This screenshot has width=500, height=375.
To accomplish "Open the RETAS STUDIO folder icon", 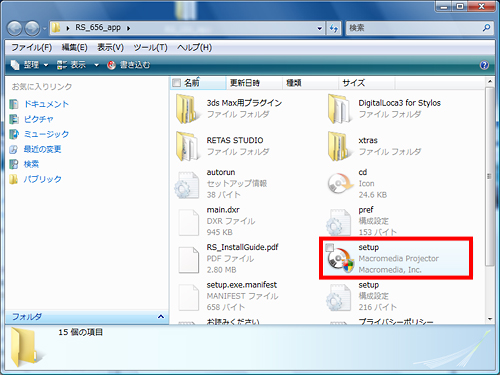I will coord(187,146).
